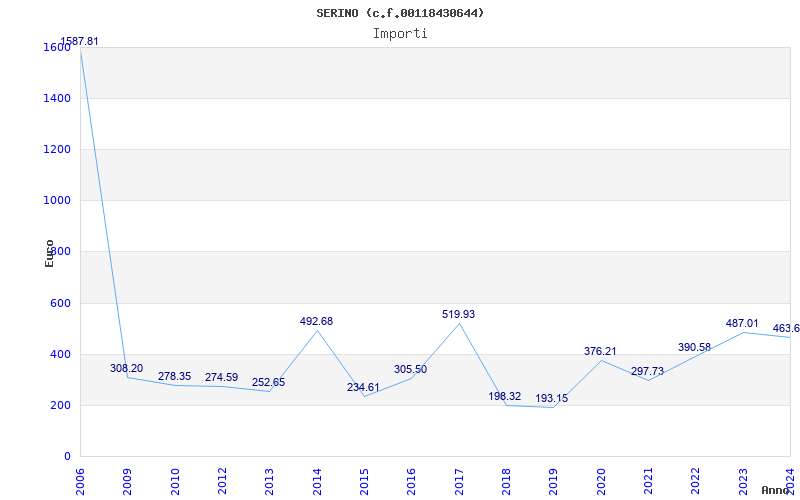Click the Euro y-axis title
800x500 pixels.
point(49,253)
